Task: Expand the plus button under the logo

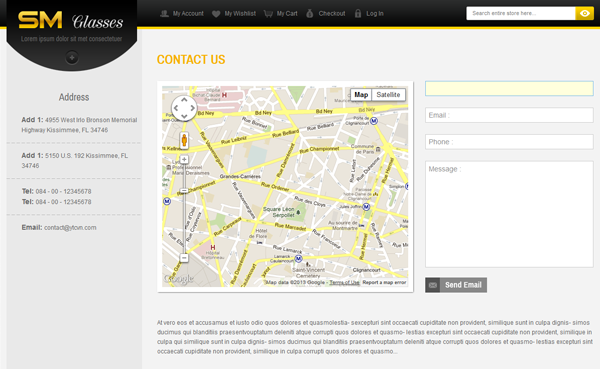Action: [x=72, y=58]
